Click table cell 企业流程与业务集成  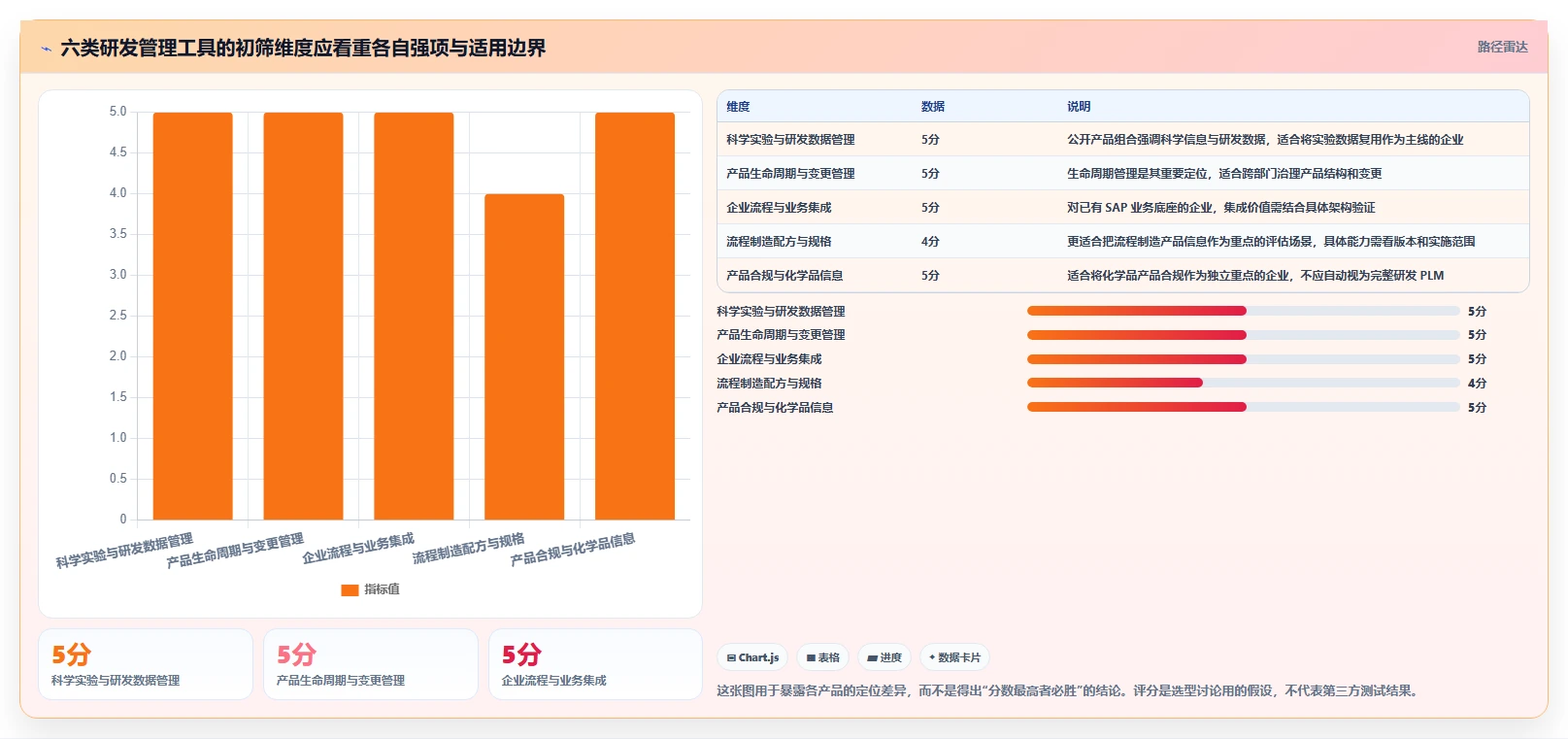point(779,208)
